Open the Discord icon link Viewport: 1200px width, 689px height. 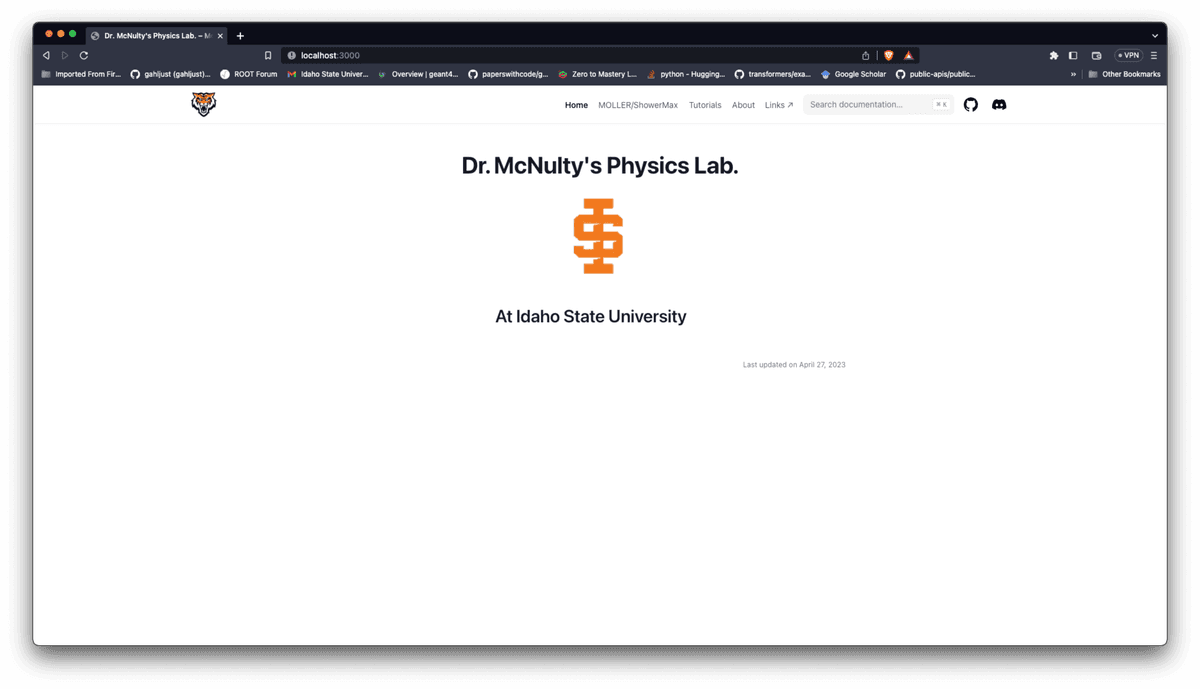point(998,104)
